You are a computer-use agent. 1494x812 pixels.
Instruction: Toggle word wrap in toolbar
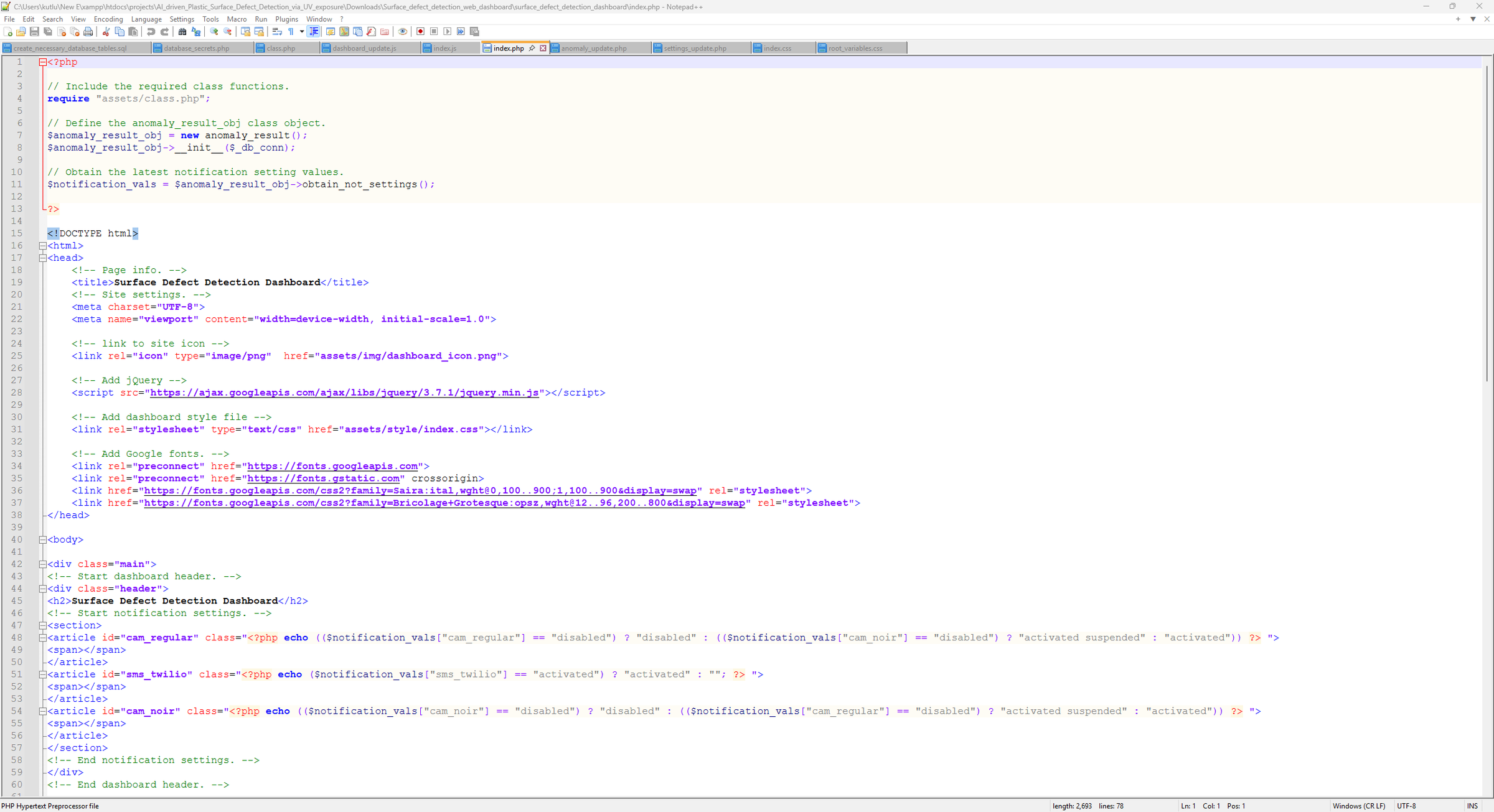(277, 31)
